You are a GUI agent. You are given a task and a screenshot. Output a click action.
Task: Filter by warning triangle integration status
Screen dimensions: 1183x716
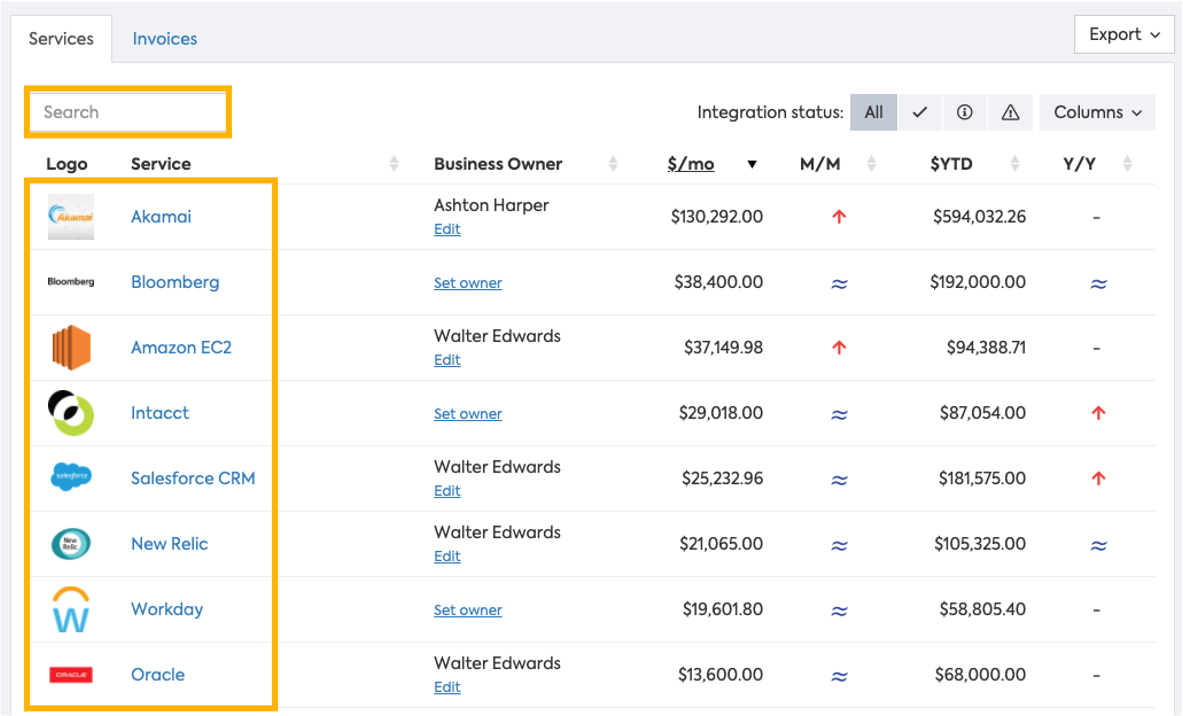(1010, 112)
